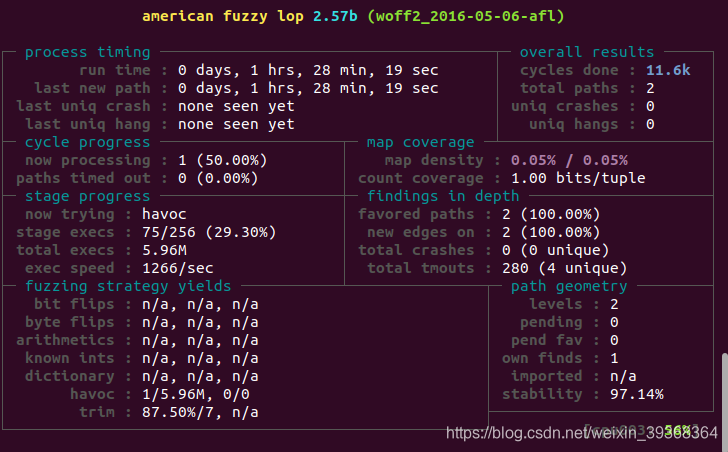Select the stability value 97.14%
The image size is (728, 452).
tap(637, 395)
